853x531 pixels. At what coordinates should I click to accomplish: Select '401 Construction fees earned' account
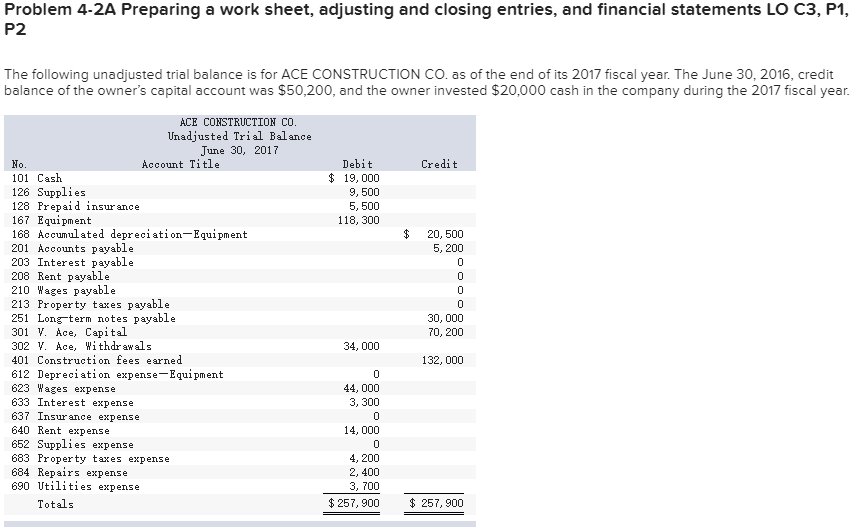97,361
